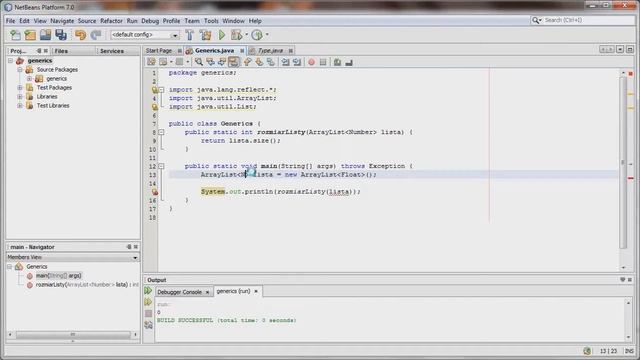640x360 pixels.
Task: Switch to the Type.java tab
Action: pos(270,51)
